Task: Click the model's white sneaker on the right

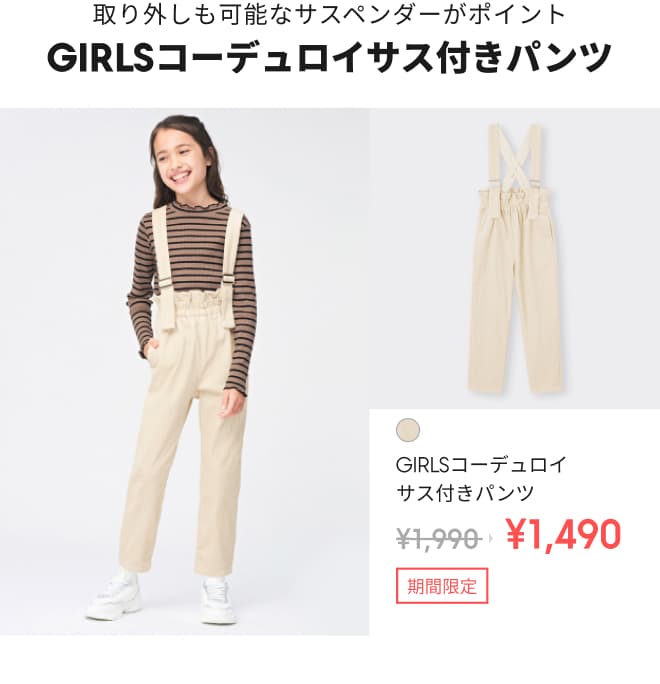Action: 217,600
